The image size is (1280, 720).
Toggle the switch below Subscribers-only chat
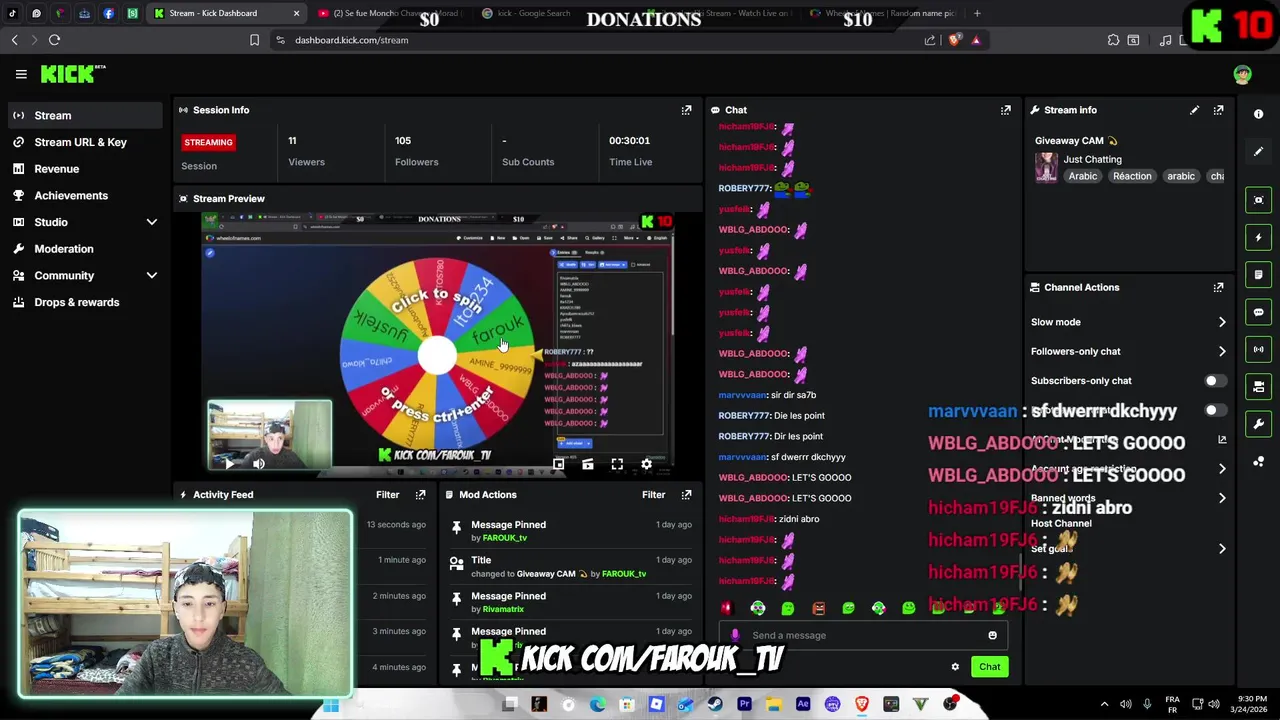(1214, 410)
